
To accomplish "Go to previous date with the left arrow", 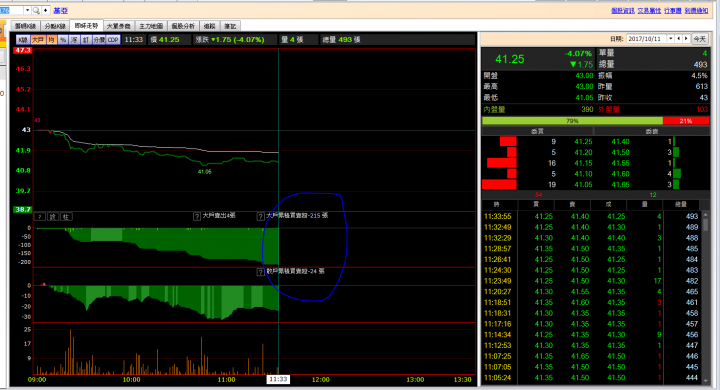I will pyautogui.click(x=679, y=39).
